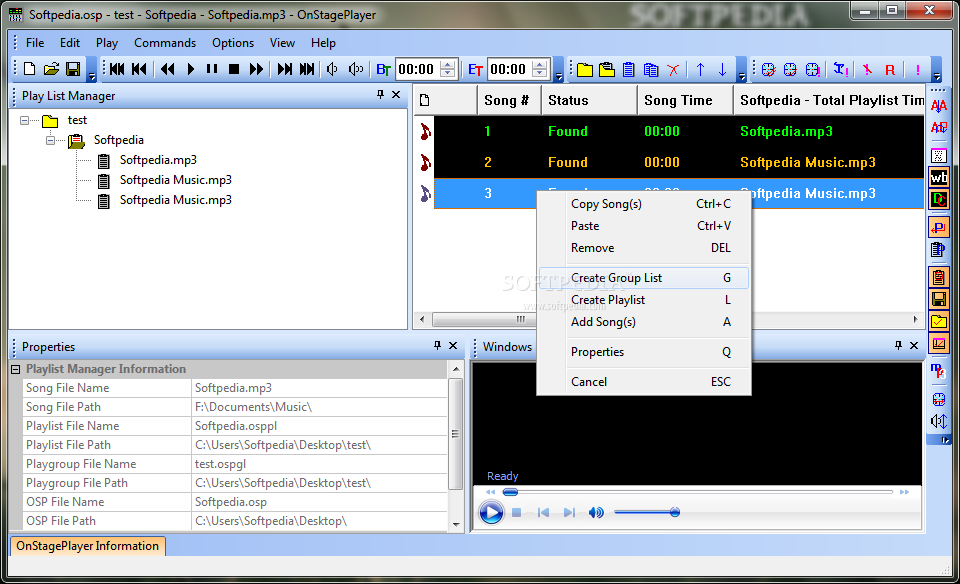Image resolution: width=960 pixels, height=584 pixels.
Task: Open the File menu
Action: 35,43
